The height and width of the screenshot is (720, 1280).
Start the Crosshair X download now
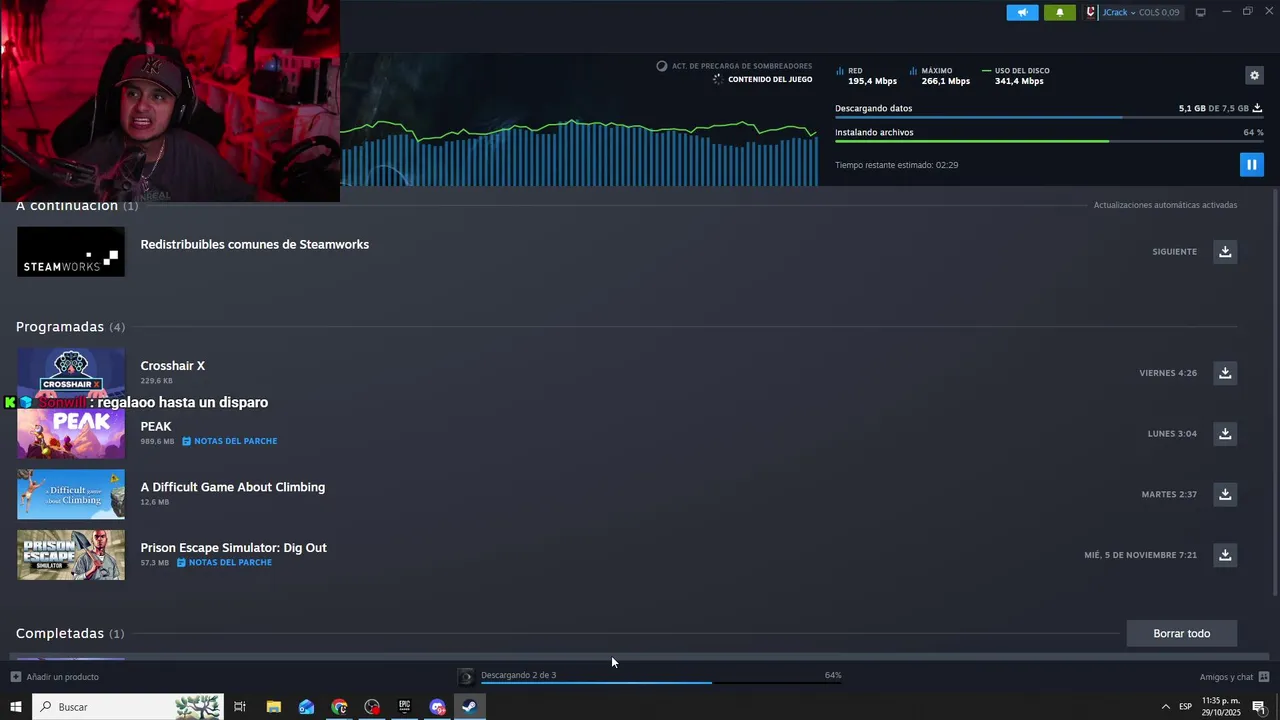pyautogui.click(x=1225, y=373)
